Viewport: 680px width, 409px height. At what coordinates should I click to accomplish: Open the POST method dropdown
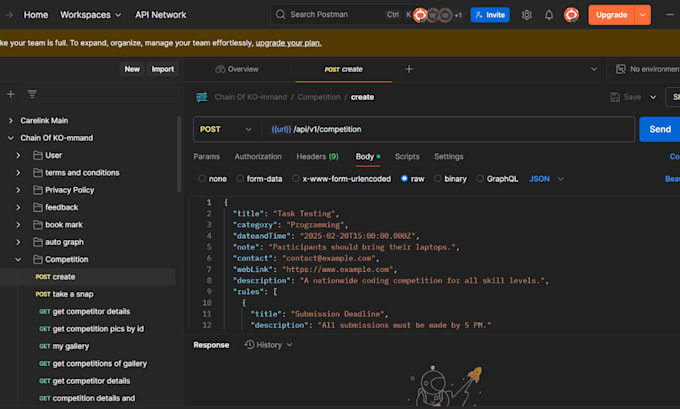[x=226, y=129]
